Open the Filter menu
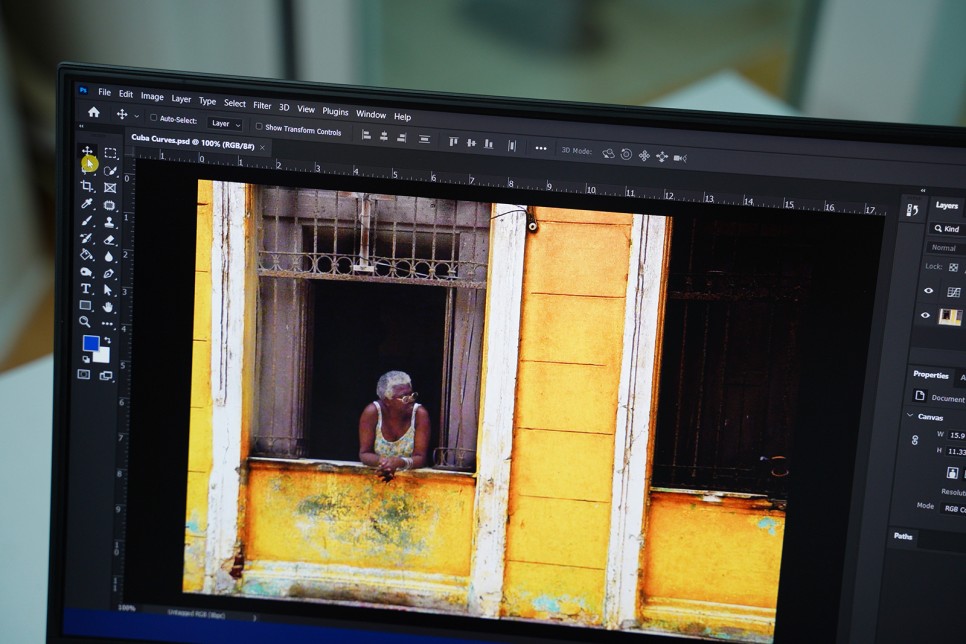 pyautogui.click(x=262, y=105)
